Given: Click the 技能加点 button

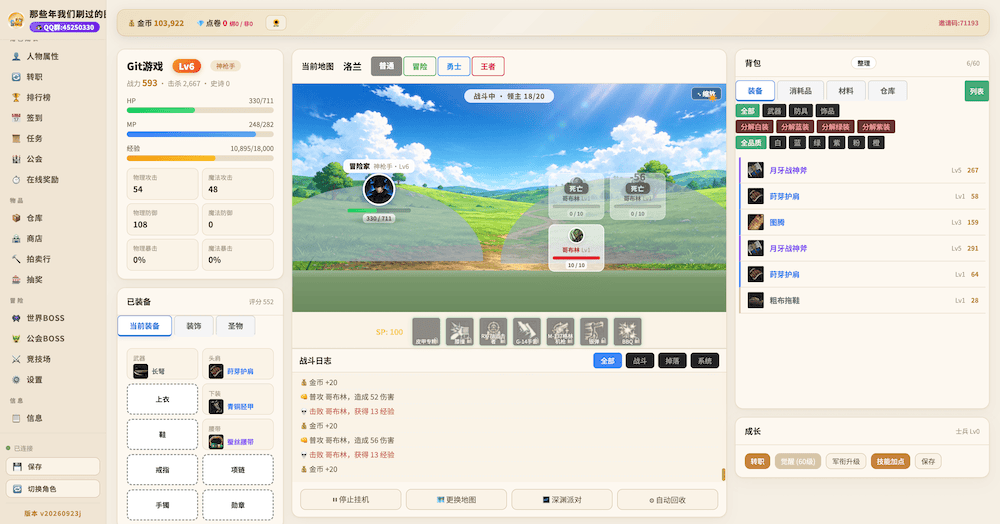Looking at the screenshot, I should [x=890, y=462].
